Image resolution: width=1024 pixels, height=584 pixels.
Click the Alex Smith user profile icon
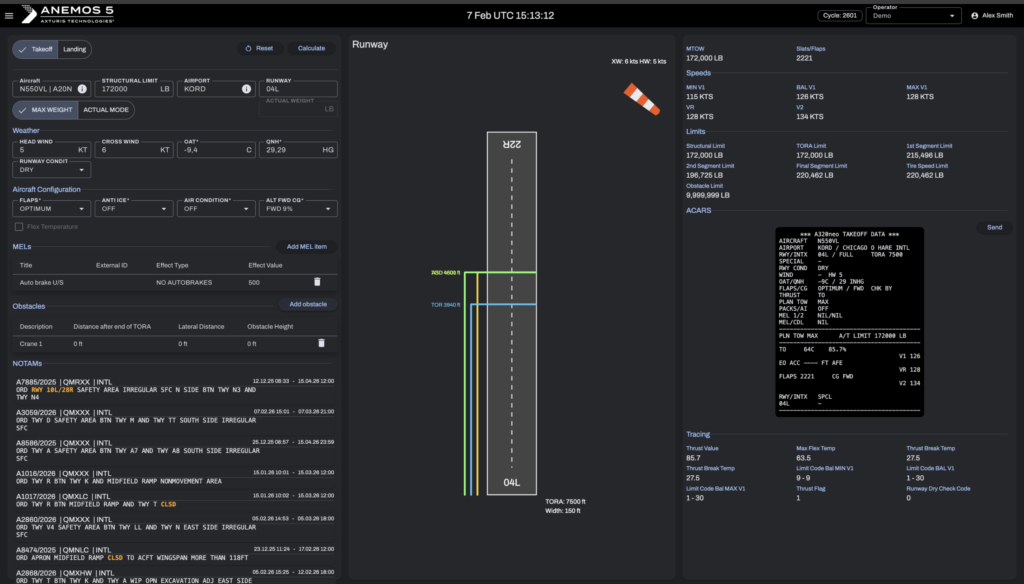[975, 16]
